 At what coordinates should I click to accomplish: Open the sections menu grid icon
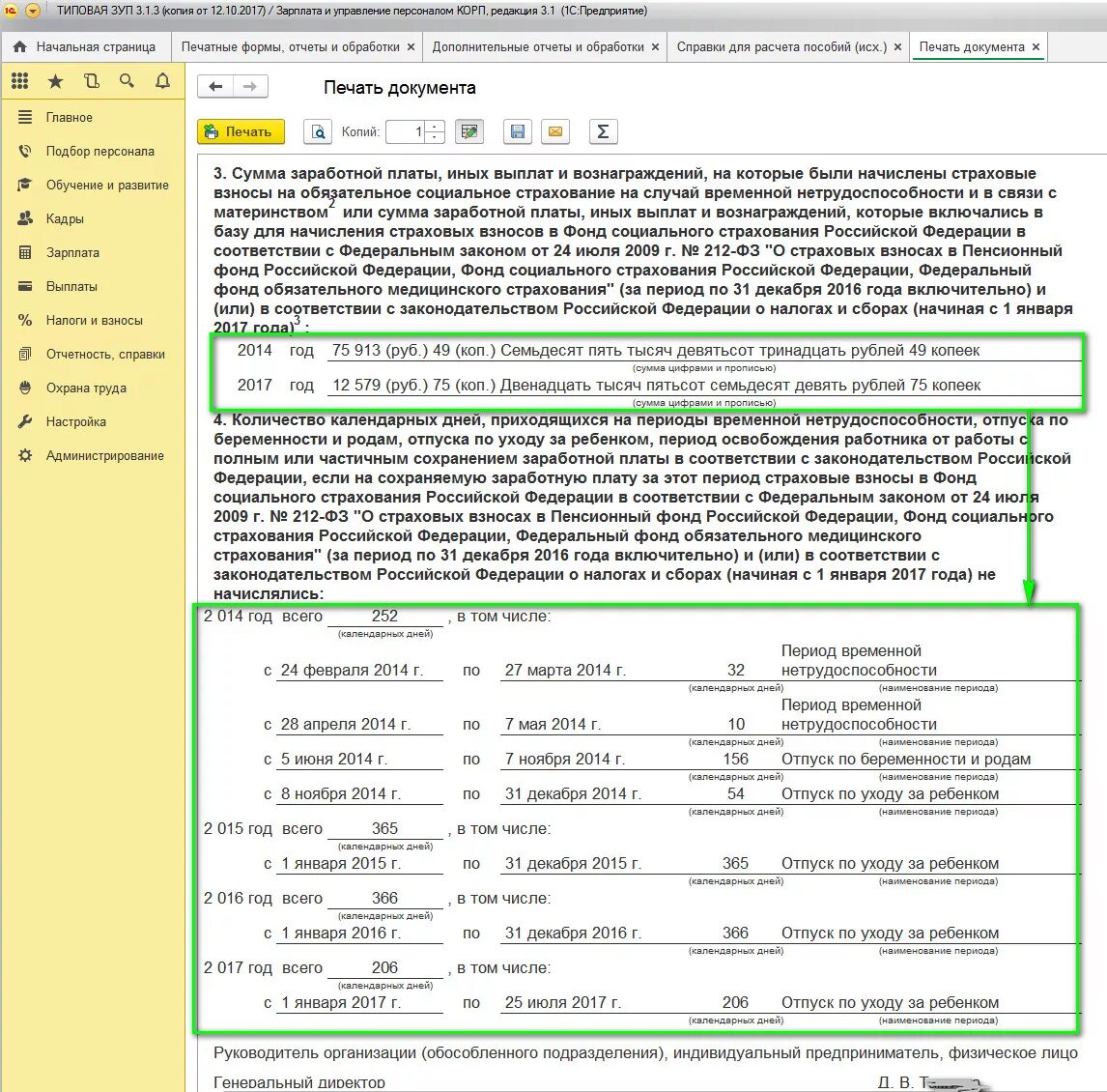point(19,81)
